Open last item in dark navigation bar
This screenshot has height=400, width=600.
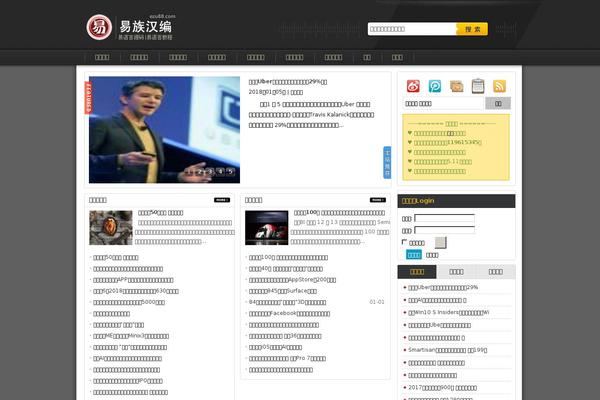coord(397,57)
